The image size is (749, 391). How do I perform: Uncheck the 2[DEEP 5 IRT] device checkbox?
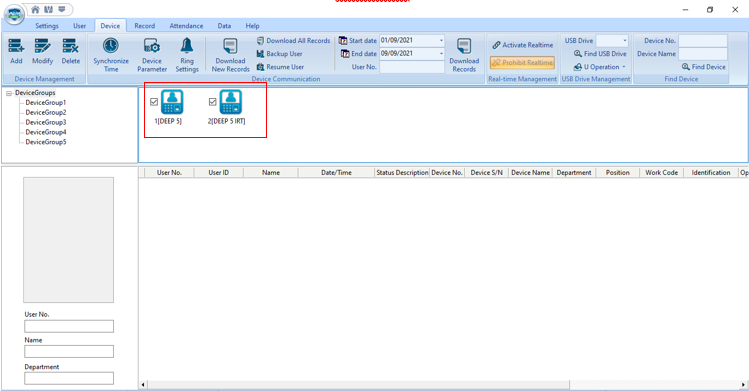coord(213,102)
